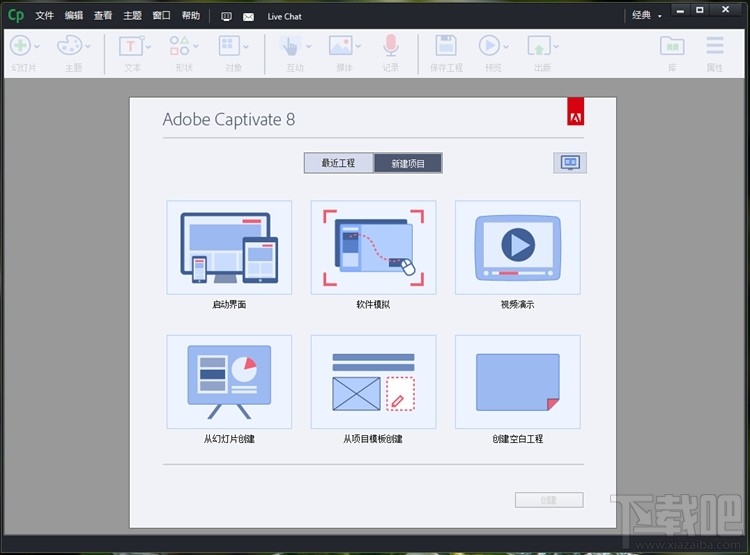Click the Objects (对象) toolbar icon
Screen dimensions: 750x555
coord(229,46)
